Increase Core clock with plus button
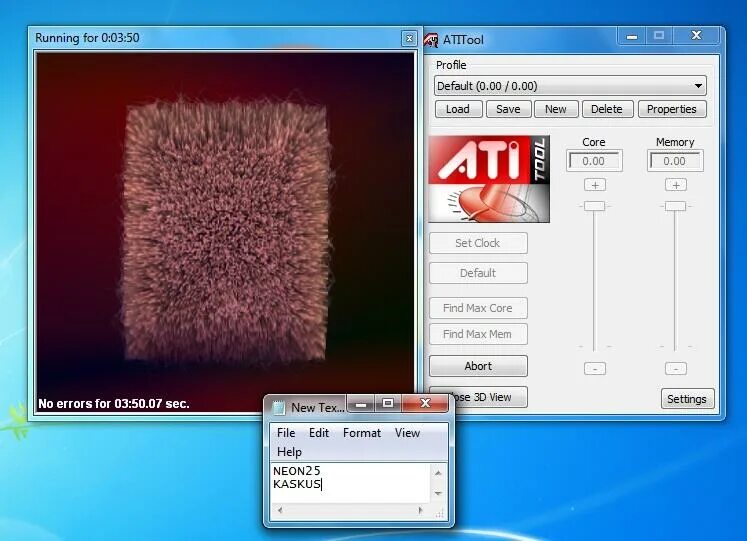747x541 pixels. click(595, 185)
